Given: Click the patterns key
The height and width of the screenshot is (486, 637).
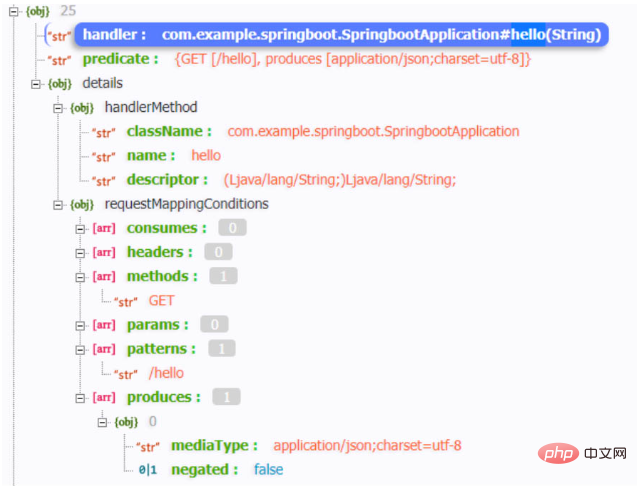Looking at the screenshot, I should [x=161, y=349].
